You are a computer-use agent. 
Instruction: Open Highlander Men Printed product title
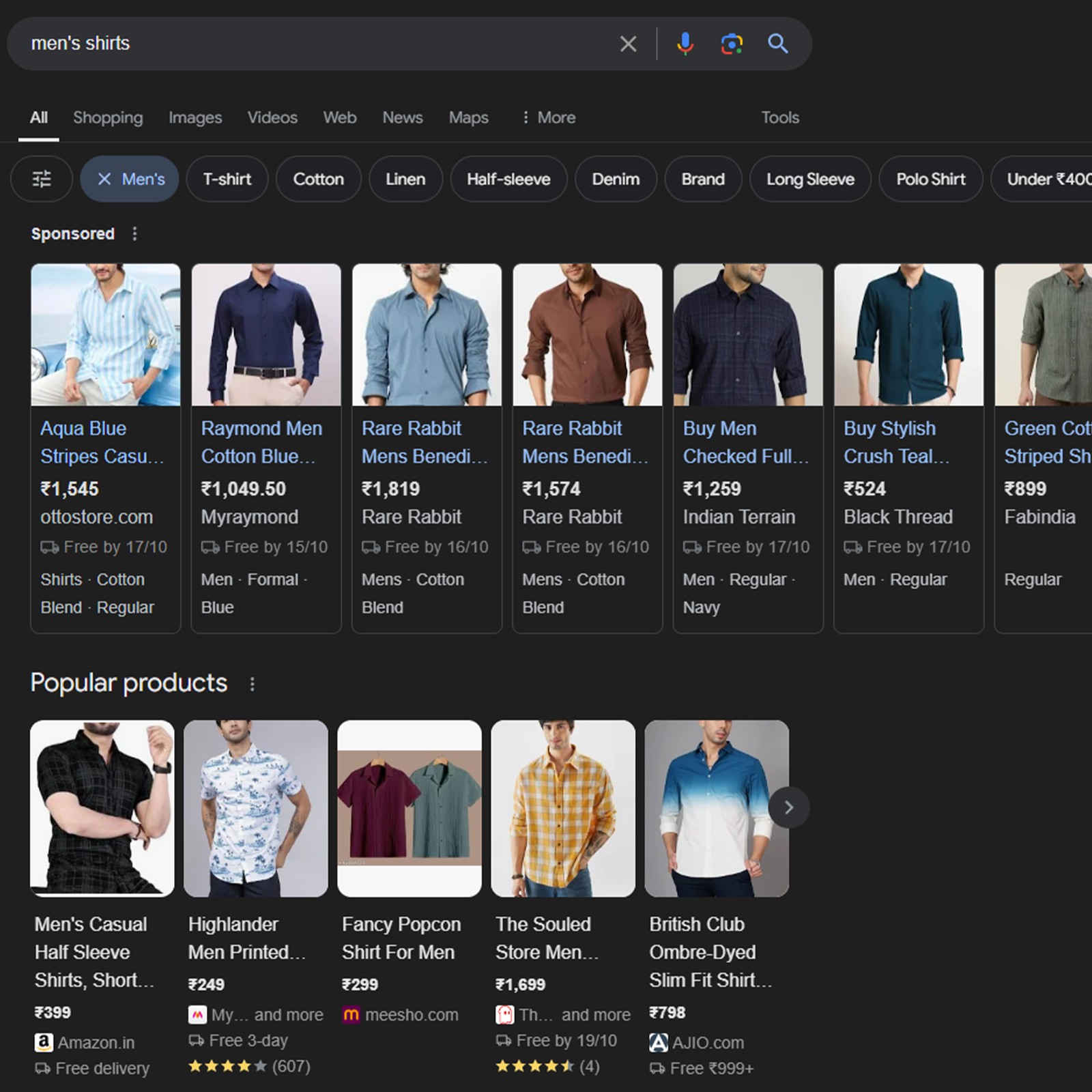(x=247, y=938)
